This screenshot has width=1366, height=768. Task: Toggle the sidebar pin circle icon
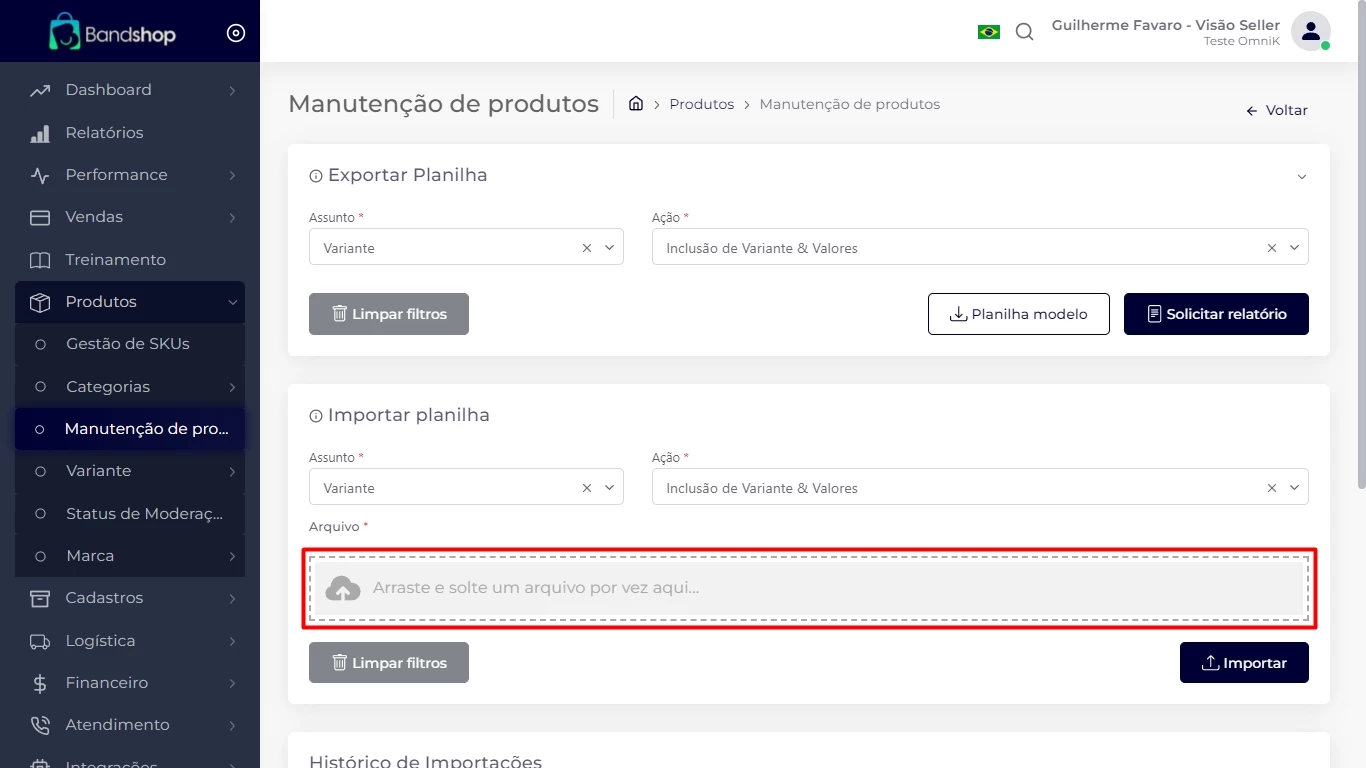(x=236, y=33)
